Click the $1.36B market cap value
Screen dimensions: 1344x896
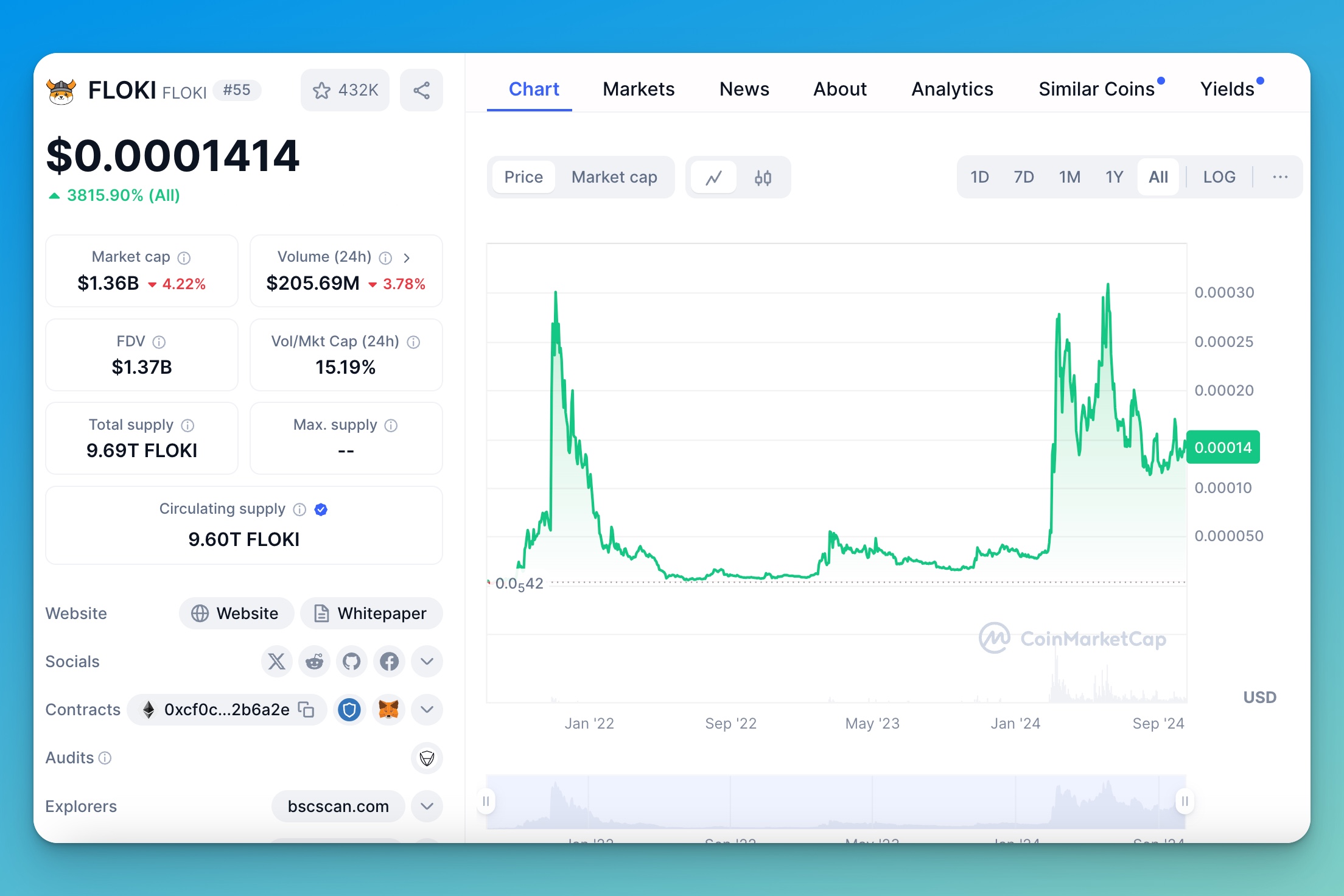(108, 284)
